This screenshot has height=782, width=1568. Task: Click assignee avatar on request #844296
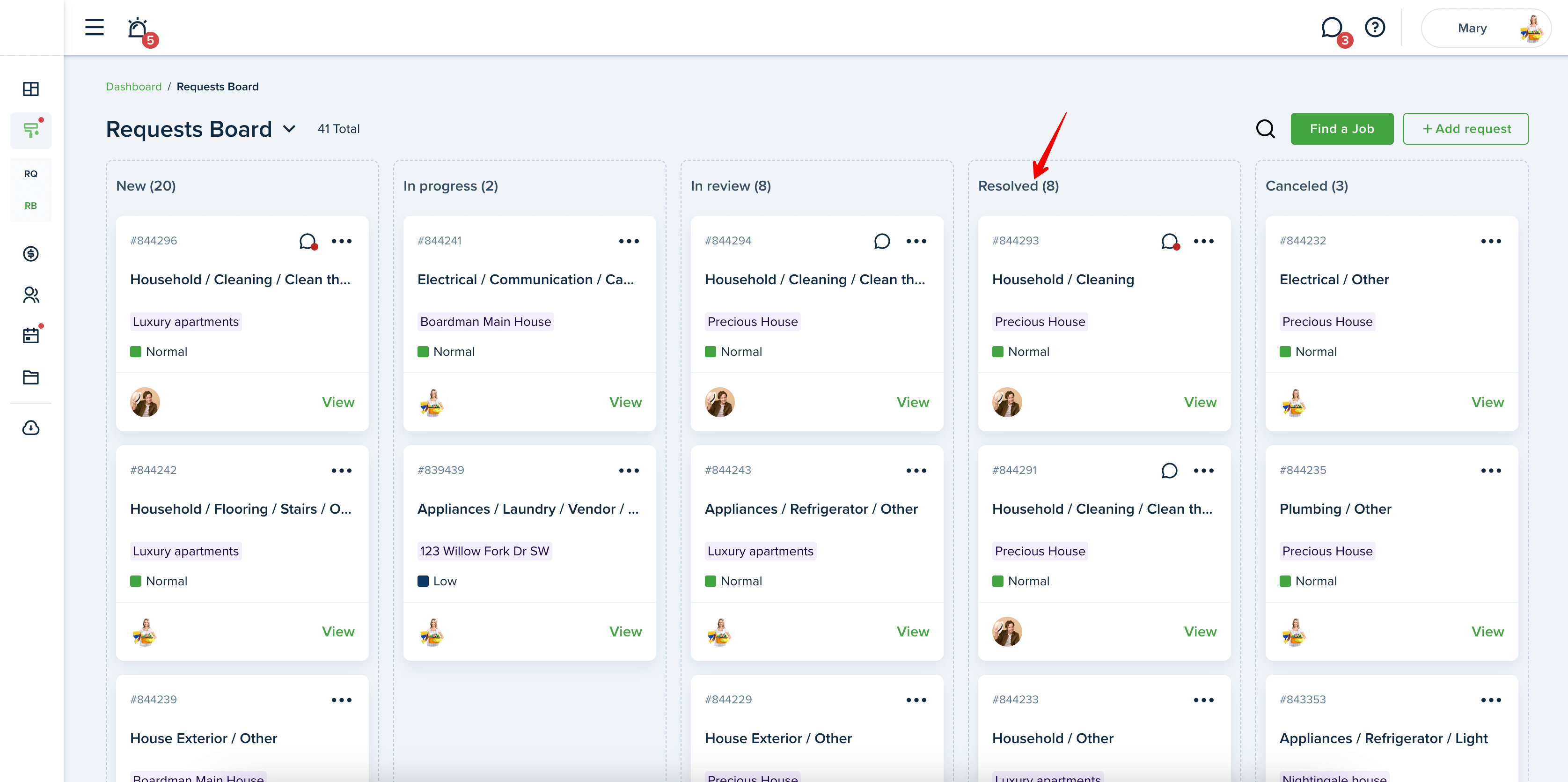[x=145, y=402]
